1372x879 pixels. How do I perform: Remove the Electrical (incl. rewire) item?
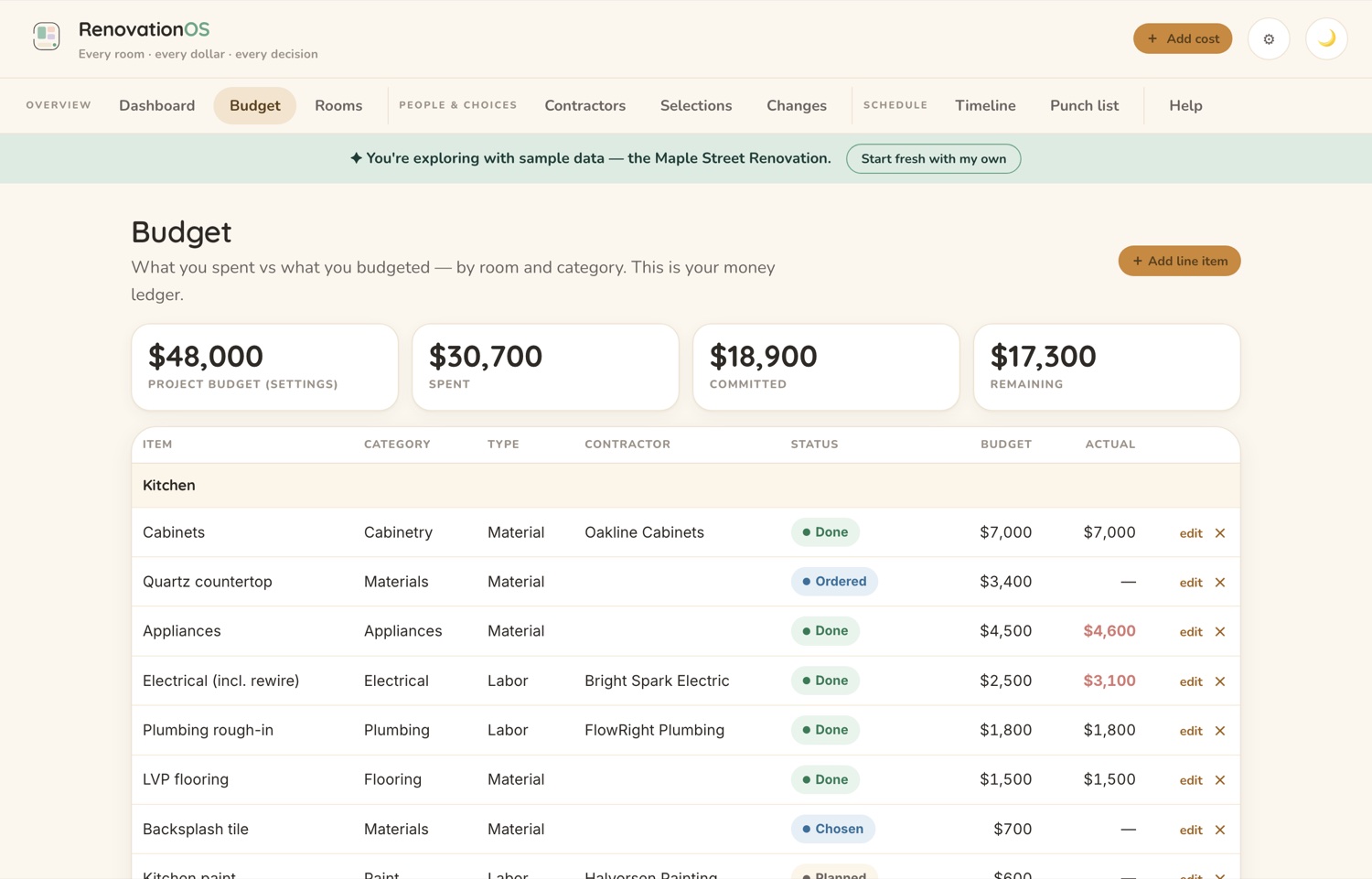(x=1220, y=681)
